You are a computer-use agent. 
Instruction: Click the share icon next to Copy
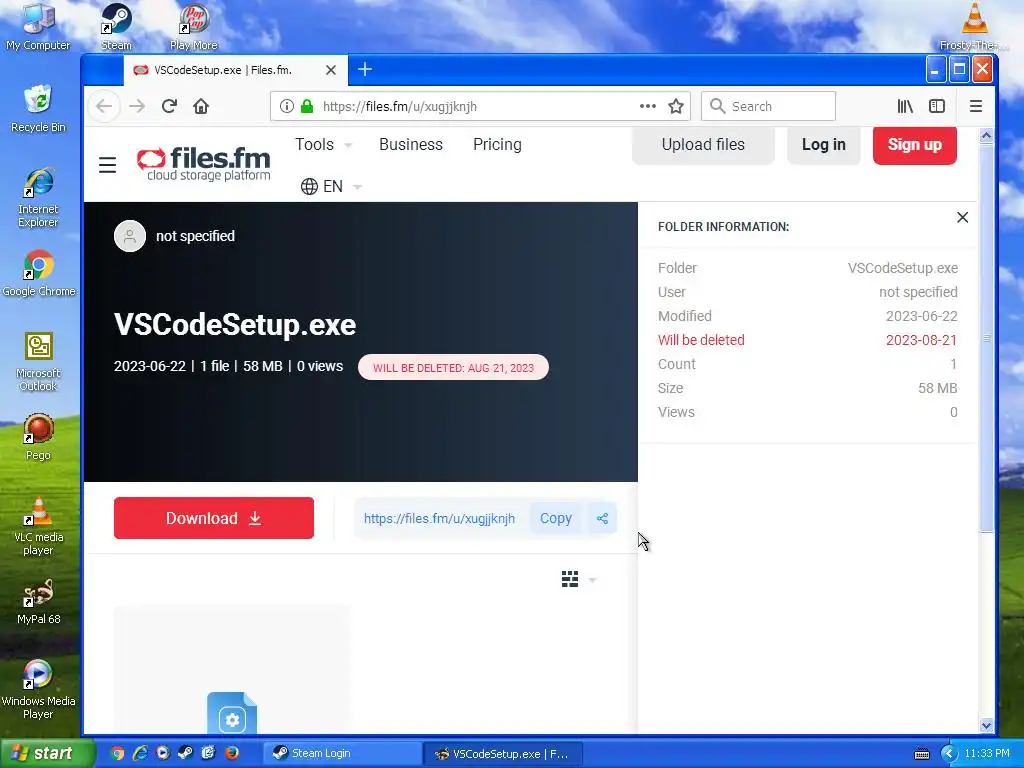[602, 519]
